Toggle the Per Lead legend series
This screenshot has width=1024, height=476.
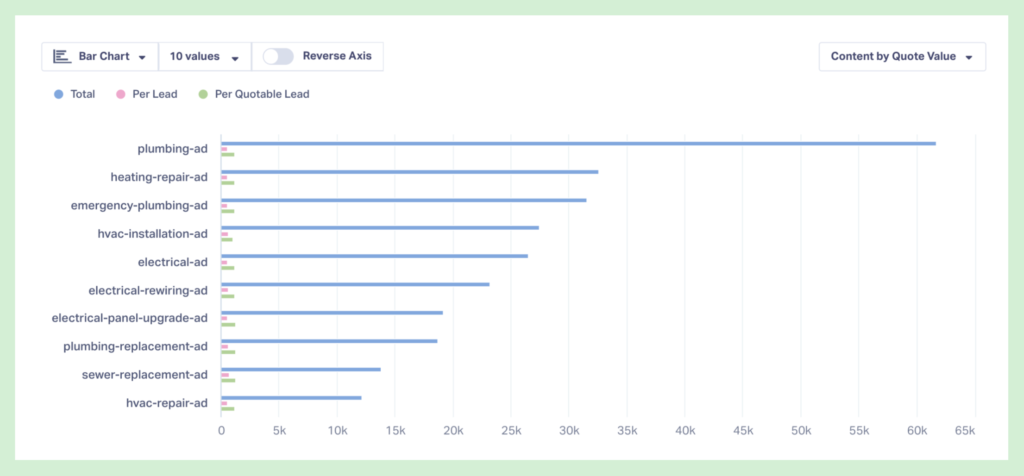pos(147,94)
